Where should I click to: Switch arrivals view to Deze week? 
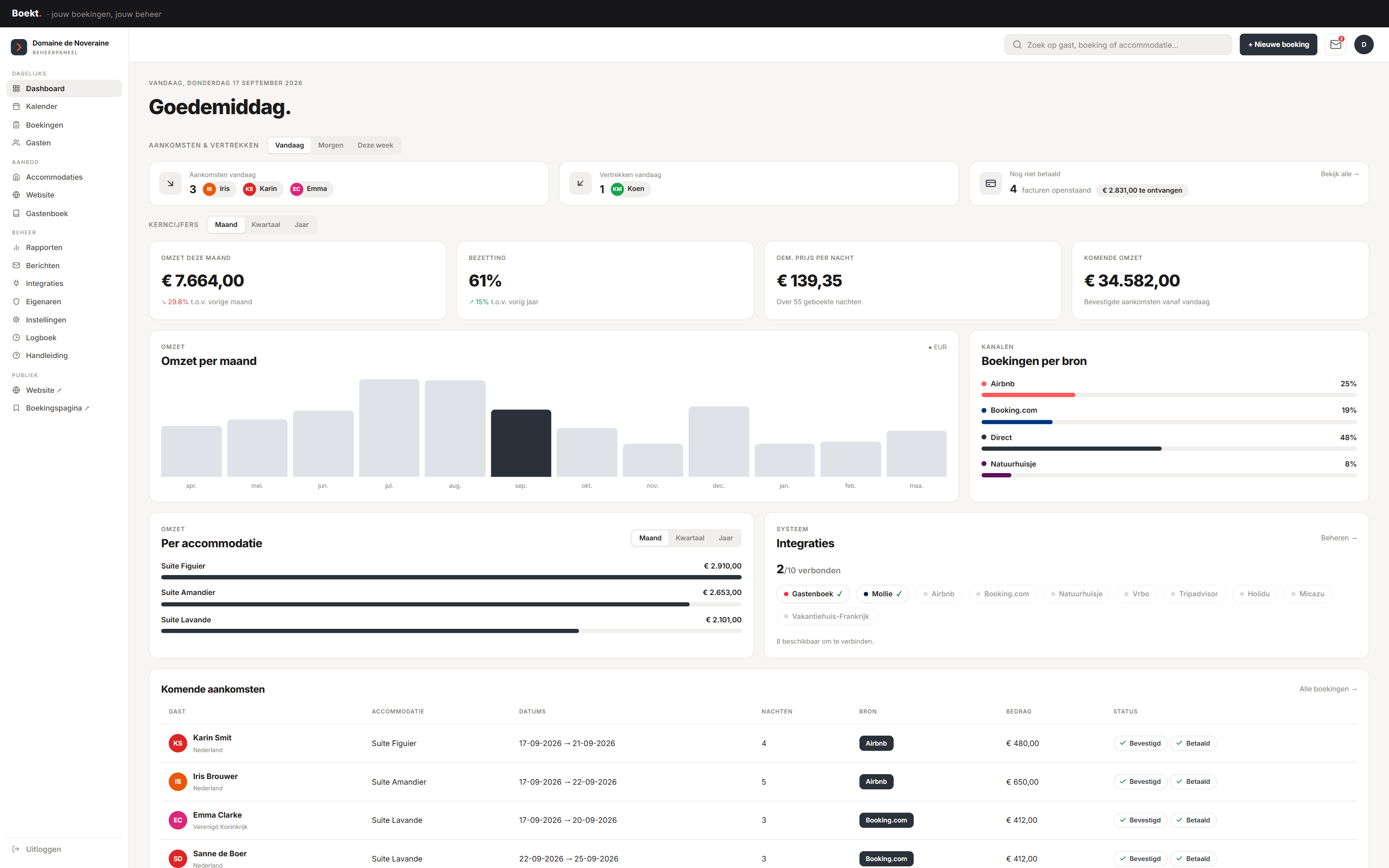tap(375, 145)
